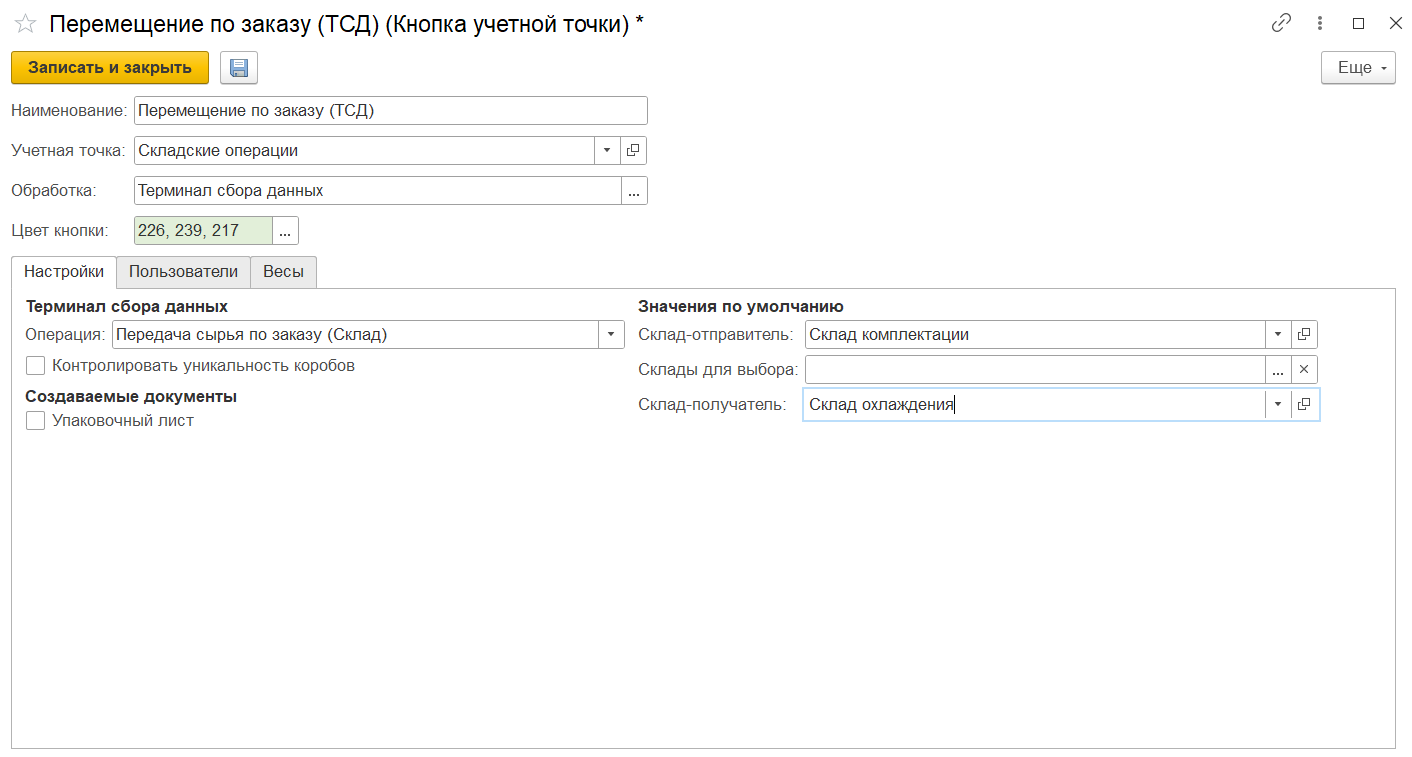1412x757 pixels.
Task: Open the three-dot window menu icon
Action: click(1320, 24)
